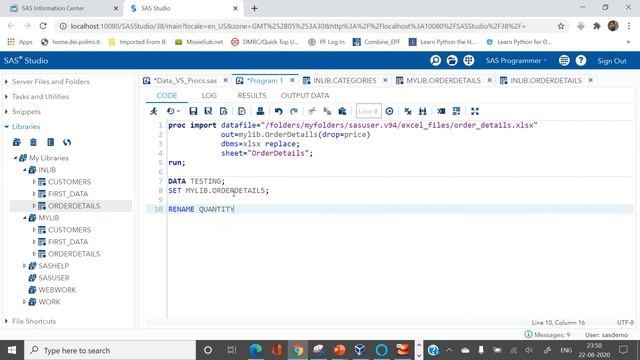Click the Messages: 9 status link
The height and width of the screenshot is (360, 640).
tap(547, 335)
